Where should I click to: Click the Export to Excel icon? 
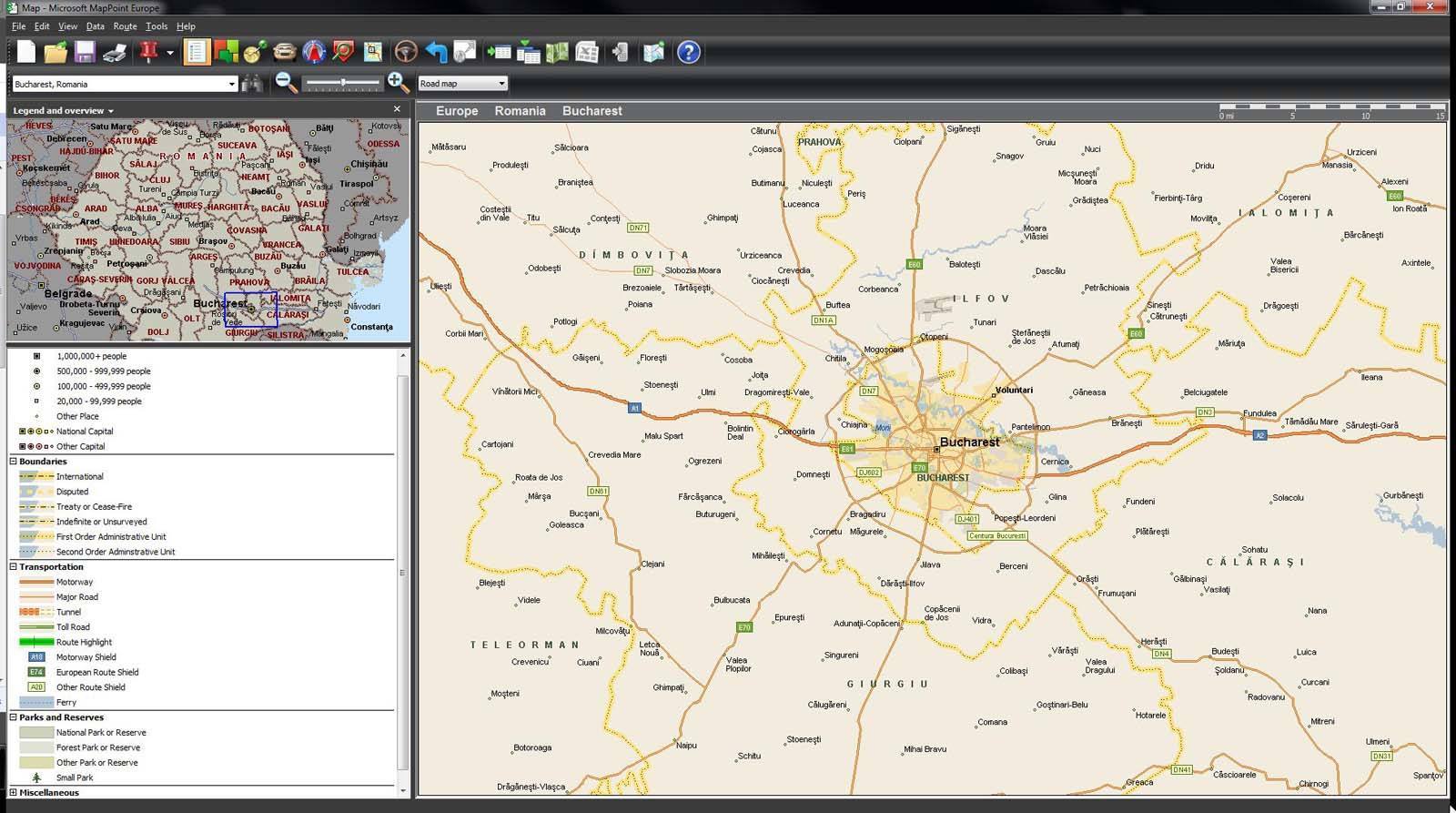pos(587,52)
